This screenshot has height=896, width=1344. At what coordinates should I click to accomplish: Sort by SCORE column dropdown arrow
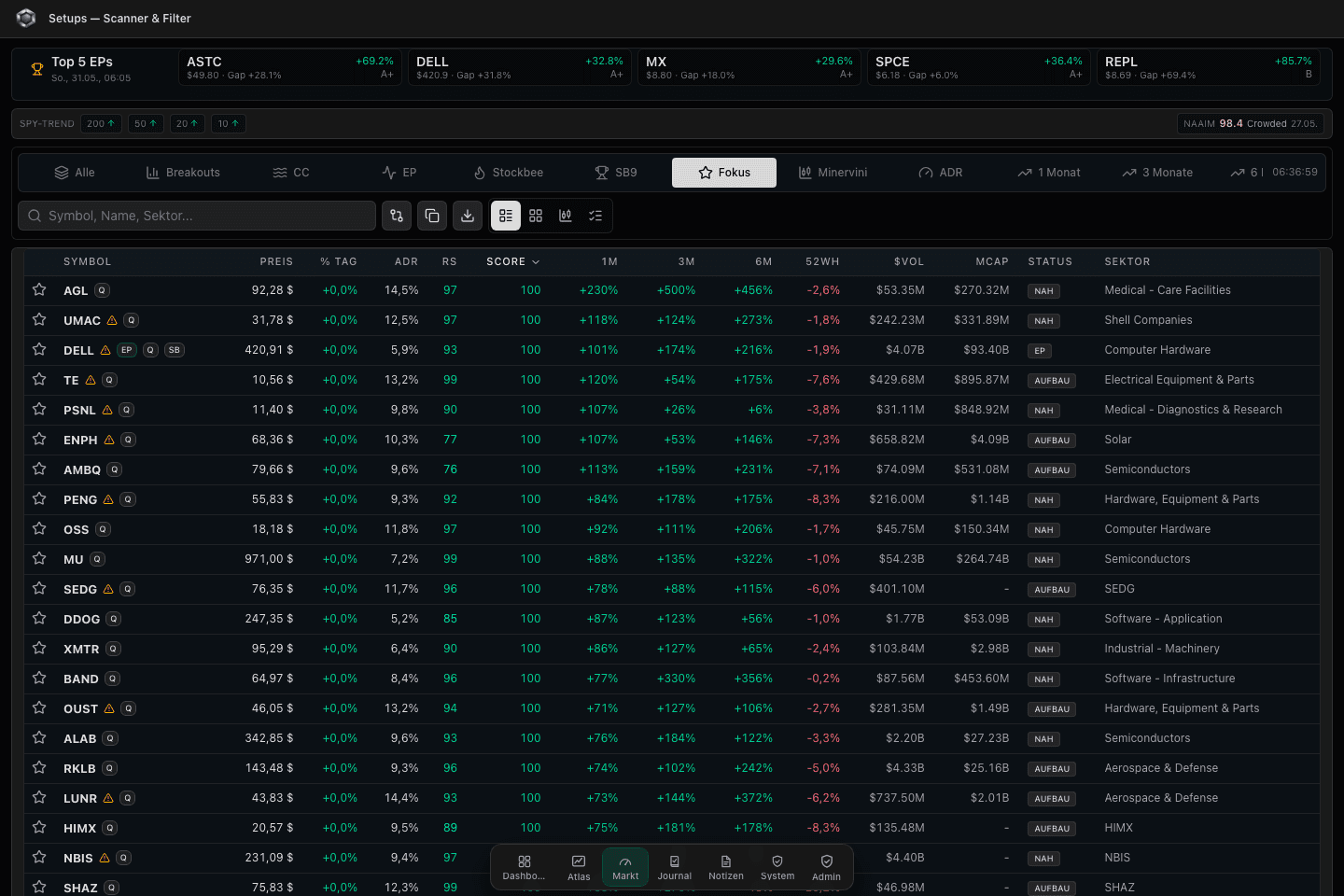pyautogui.click(x=536, y=262)
